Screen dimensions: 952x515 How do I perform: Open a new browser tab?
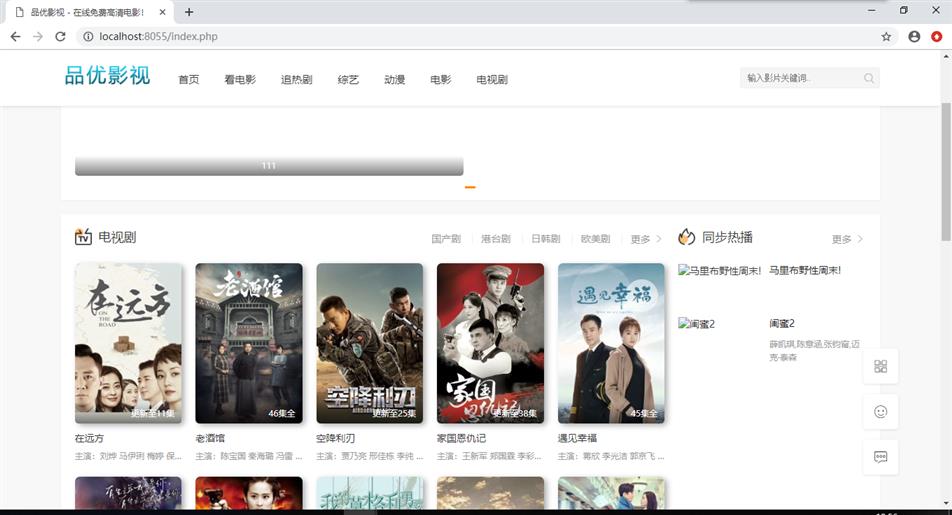(189, 12)
